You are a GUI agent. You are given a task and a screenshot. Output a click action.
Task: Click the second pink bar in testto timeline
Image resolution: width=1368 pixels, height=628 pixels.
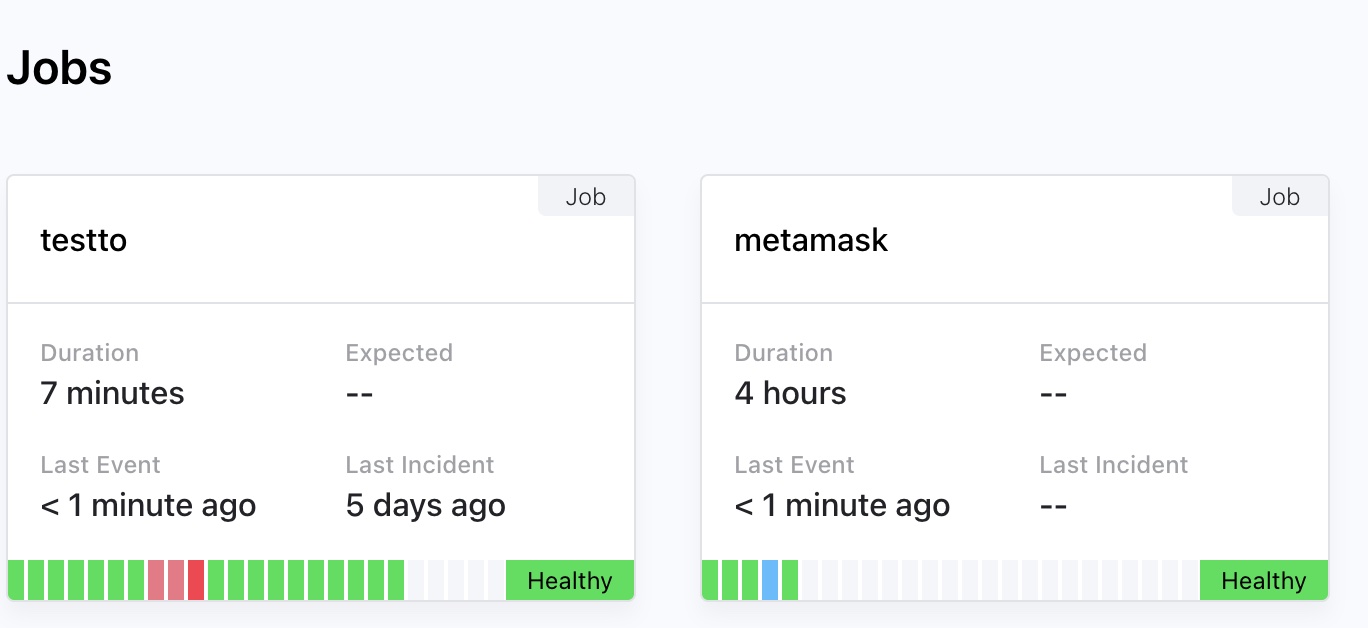(176, 580)
